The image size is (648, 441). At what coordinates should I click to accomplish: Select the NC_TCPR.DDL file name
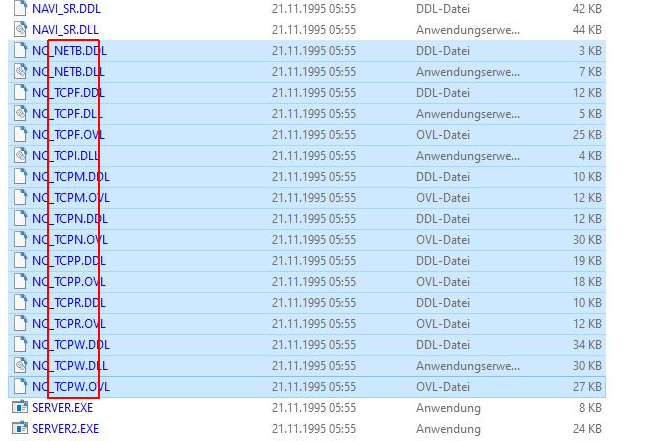click(x=69, y=303)
